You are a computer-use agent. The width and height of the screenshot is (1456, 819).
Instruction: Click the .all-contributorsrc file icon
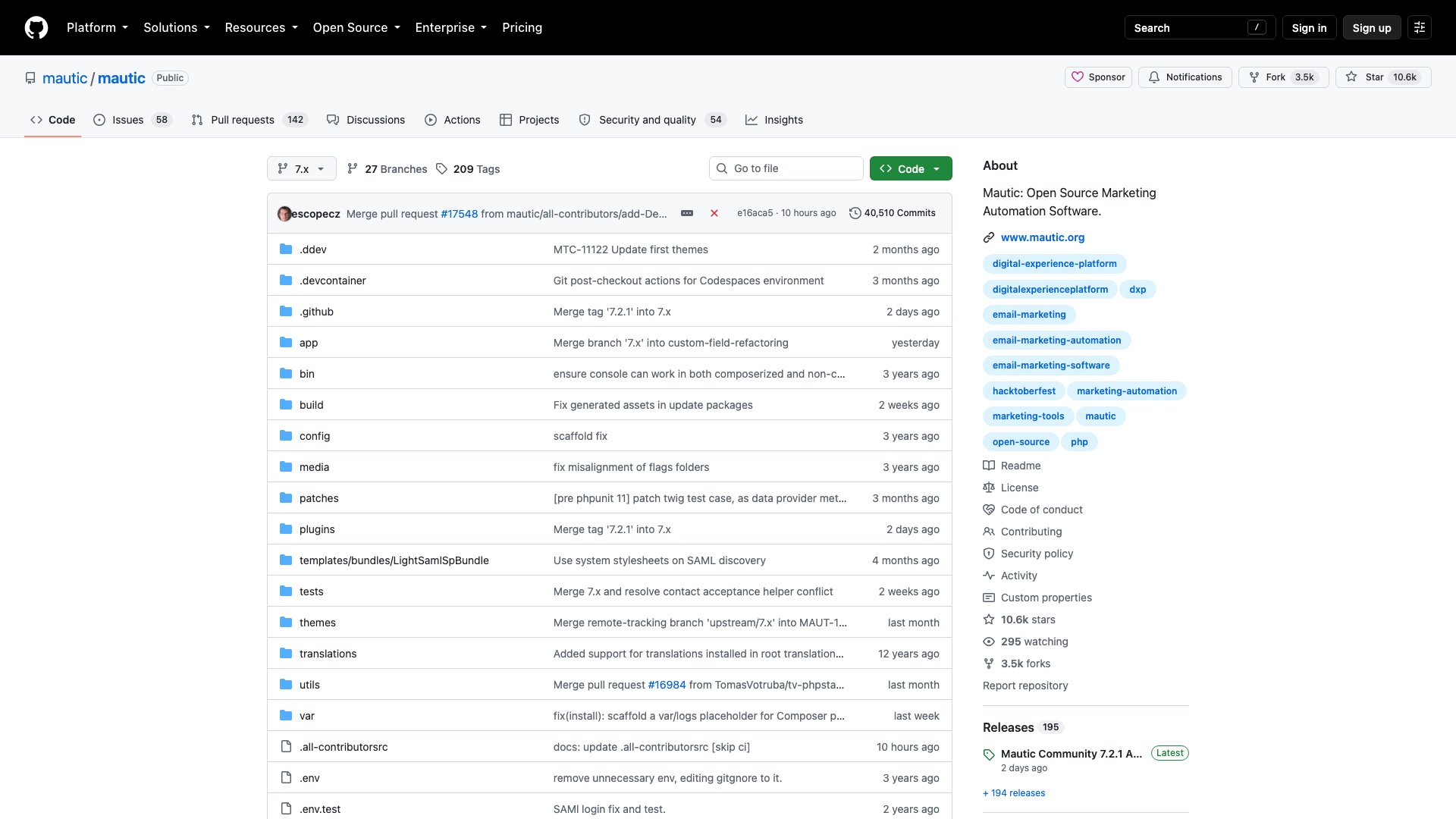point(286,746)
